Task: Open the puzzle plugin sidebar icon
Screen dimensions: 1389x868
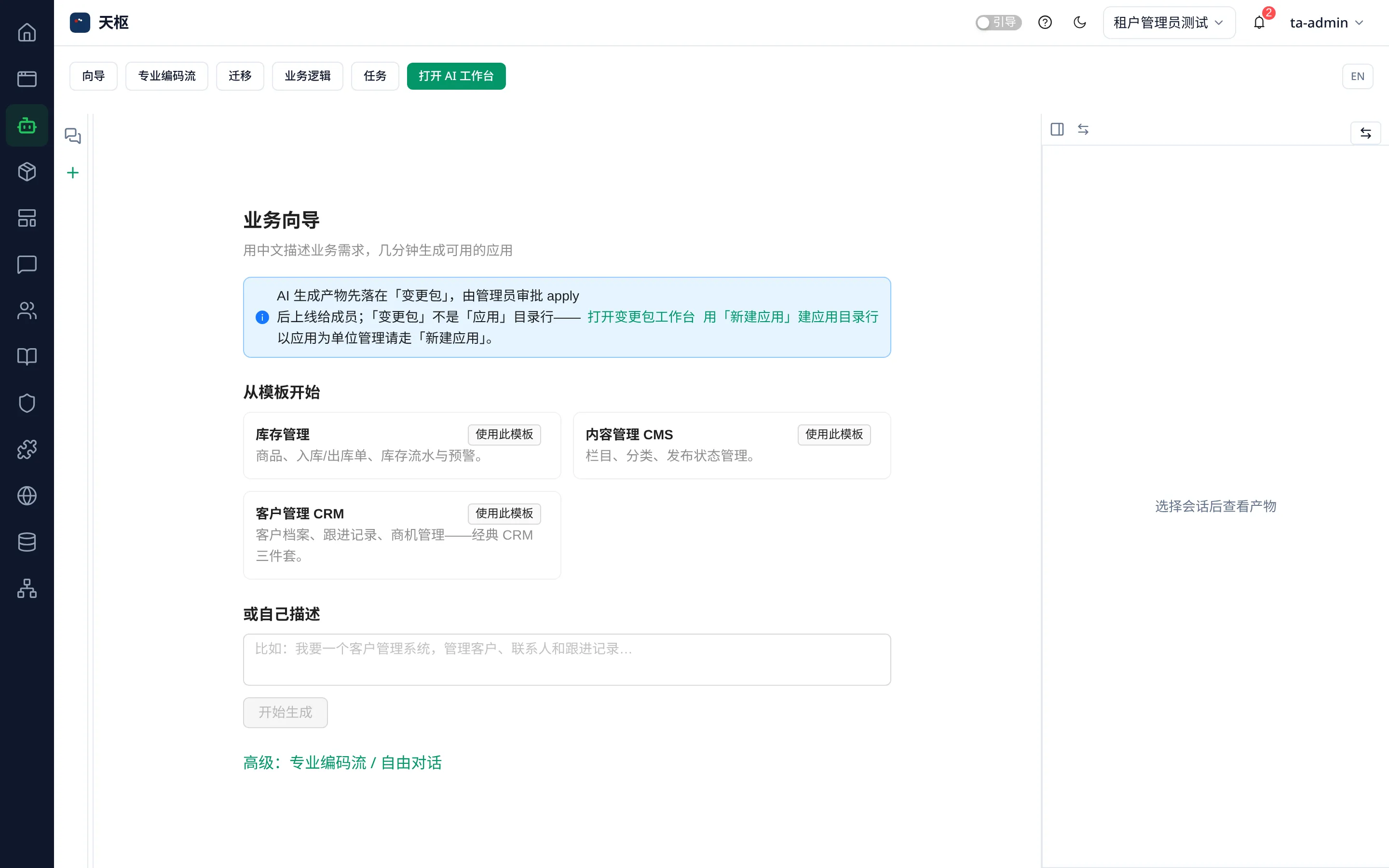Action: click(27, 449)
